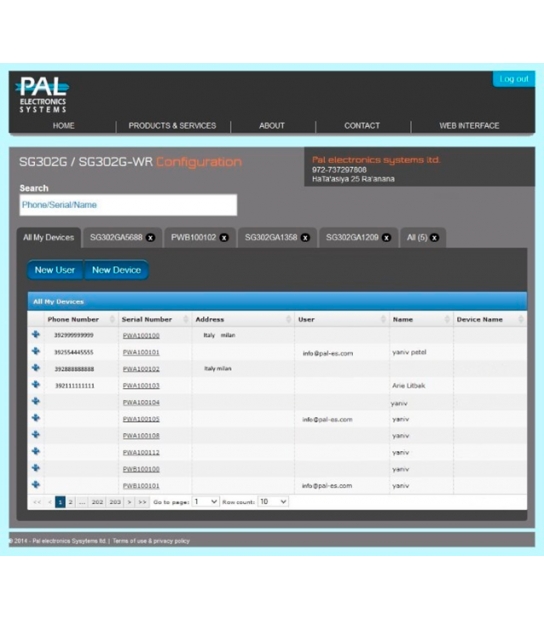Open the Go to page dropdown
This screenshot has width=544, height=619.
coord(205,502)
